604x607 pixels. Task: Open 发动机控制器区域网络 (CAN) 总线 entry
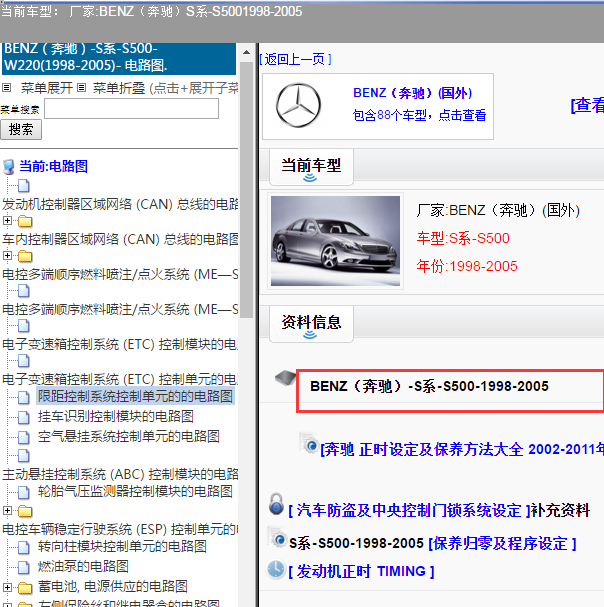pyautogui.click(x=120, y=204)
